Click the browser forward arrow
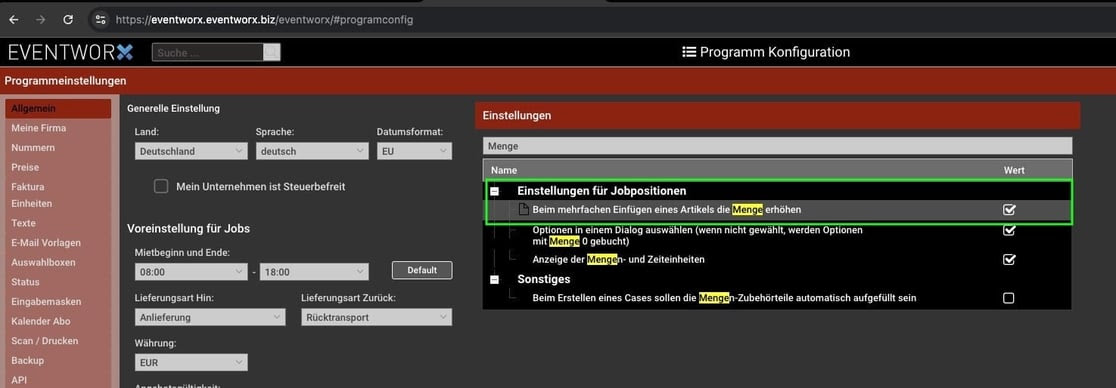 (x=41, y=20)
